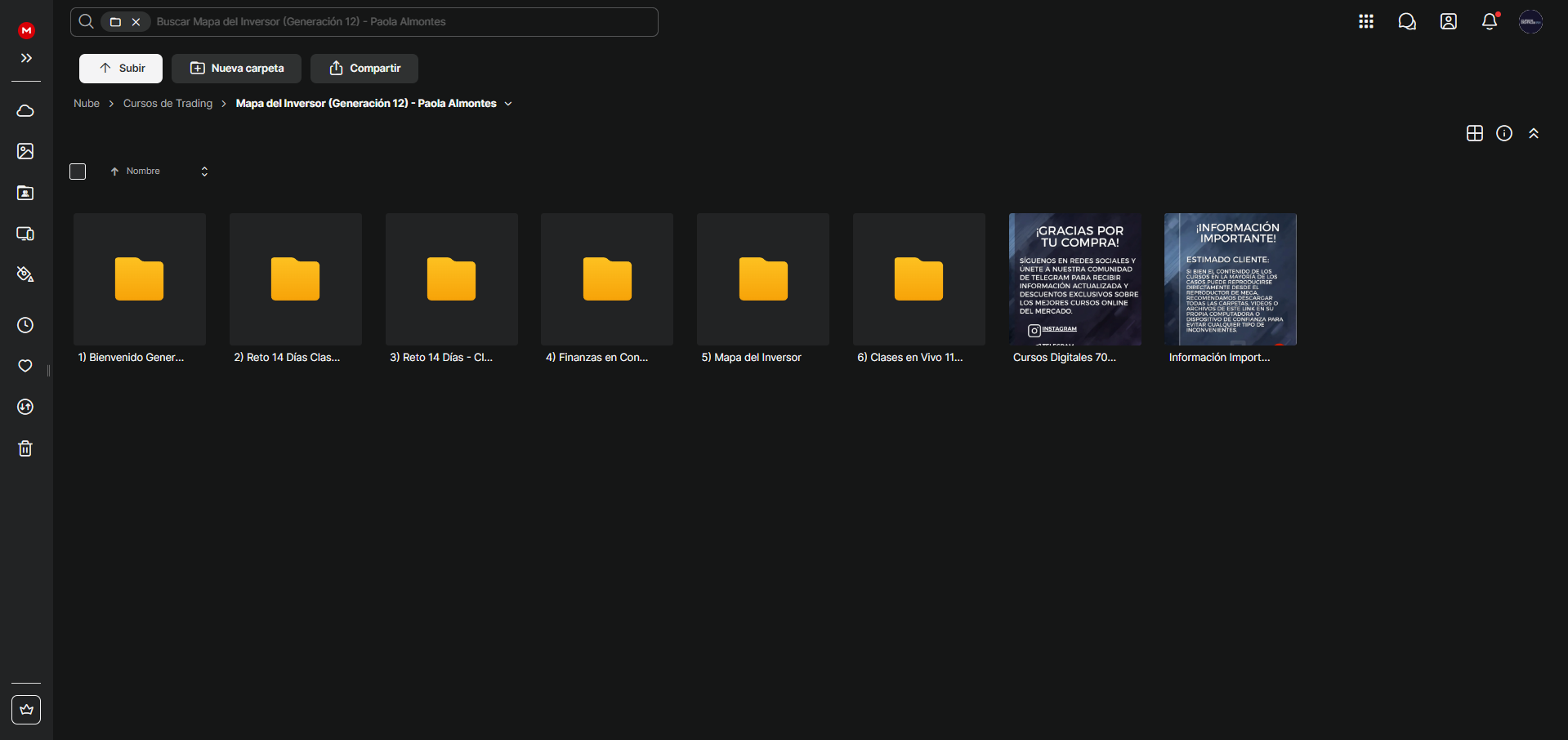Viewport: 1568px width, 740px height.
Task: Open notifications bell icon
Action: (1490, 22)
